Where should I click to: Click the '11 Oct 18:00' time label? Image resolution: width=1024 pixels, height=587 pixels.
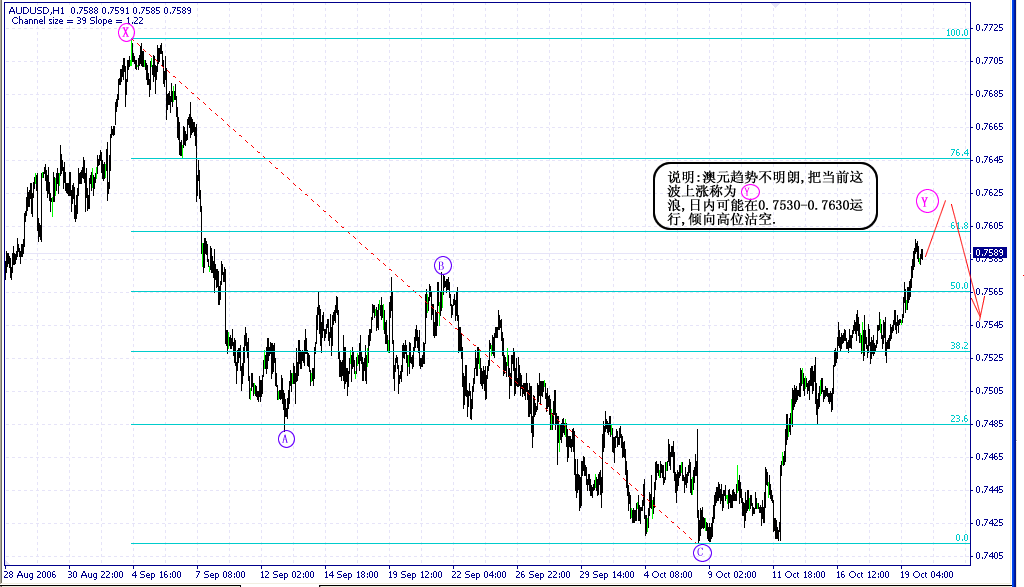799,575
